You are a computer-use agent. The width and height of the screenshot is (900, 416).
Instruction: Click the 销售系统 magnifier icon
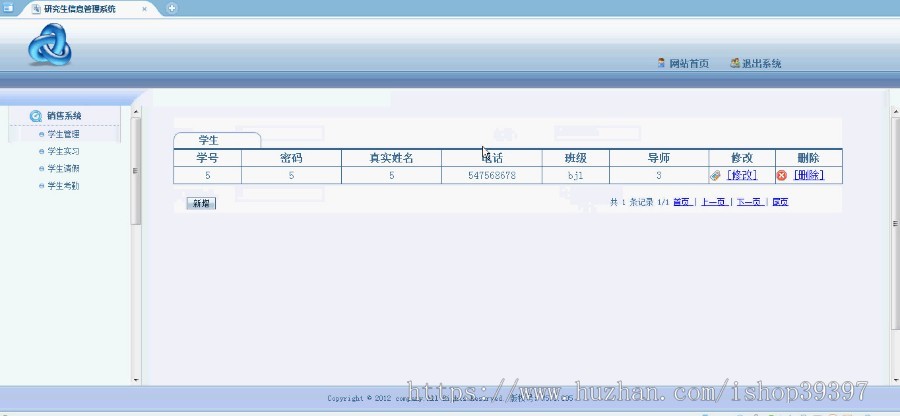[36, 116]
